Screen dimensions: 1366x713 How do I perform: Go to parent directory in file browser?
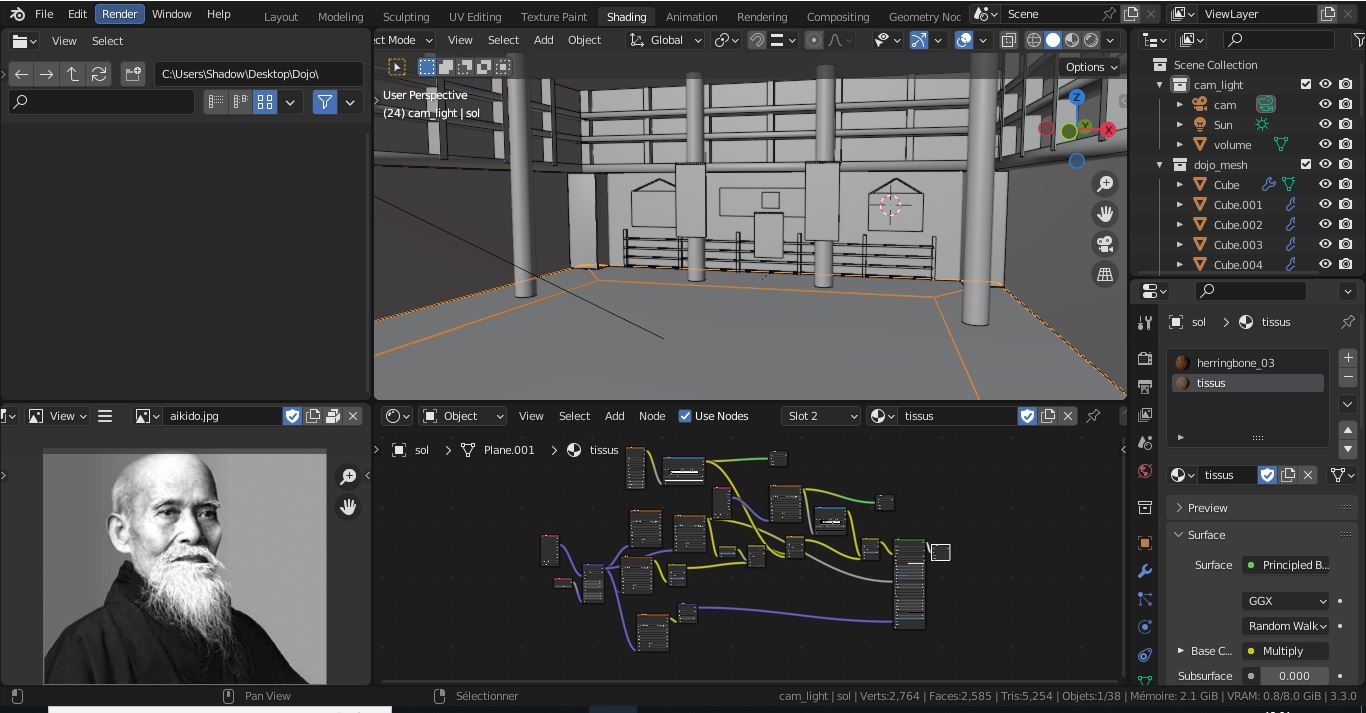point(72,74)
